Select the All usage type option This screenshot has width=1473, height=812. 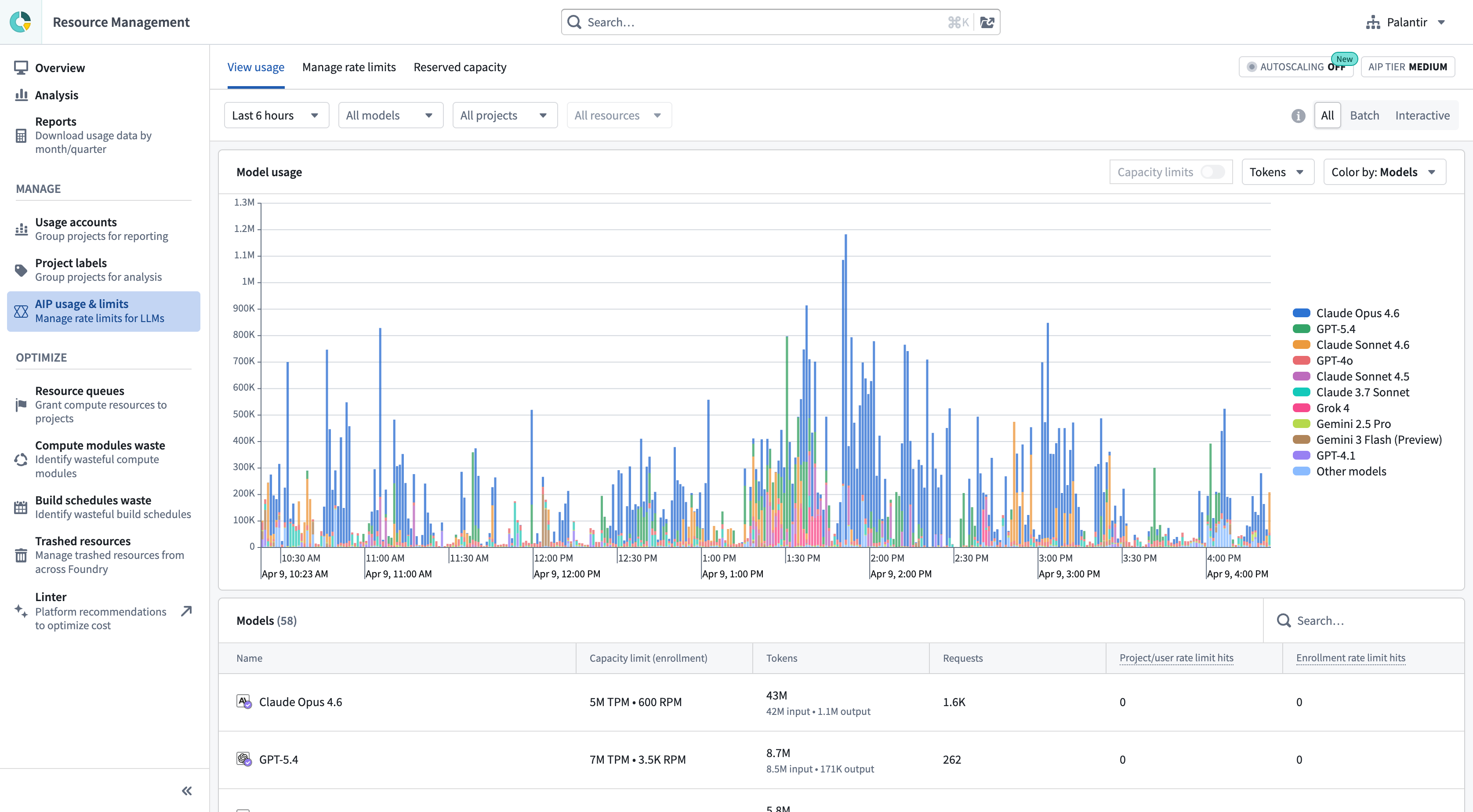1327,116
